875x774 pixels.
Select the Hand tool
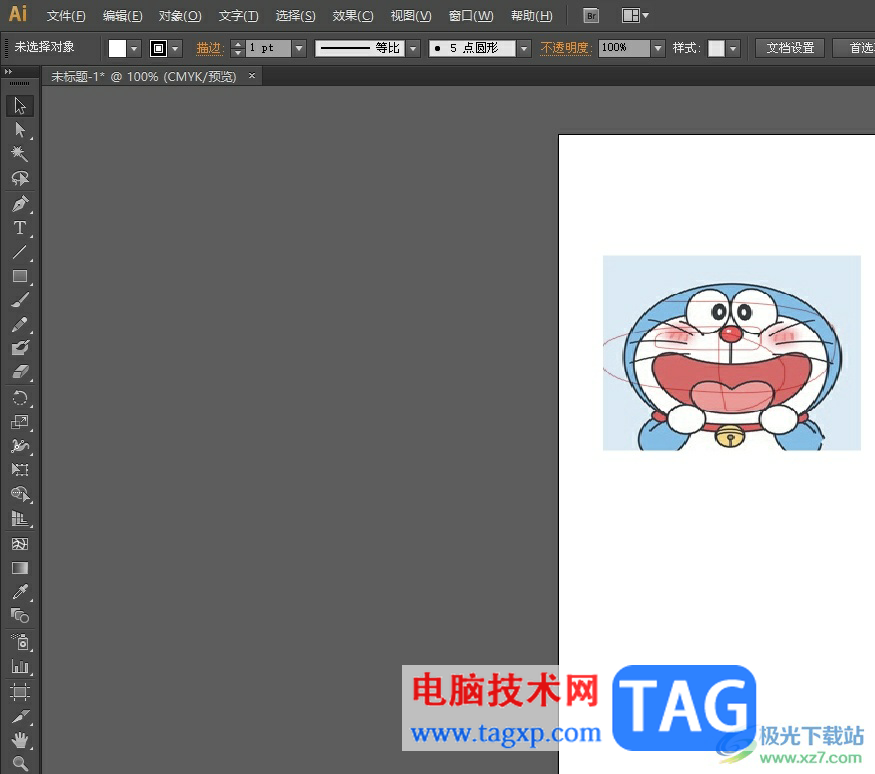(20, 741)
